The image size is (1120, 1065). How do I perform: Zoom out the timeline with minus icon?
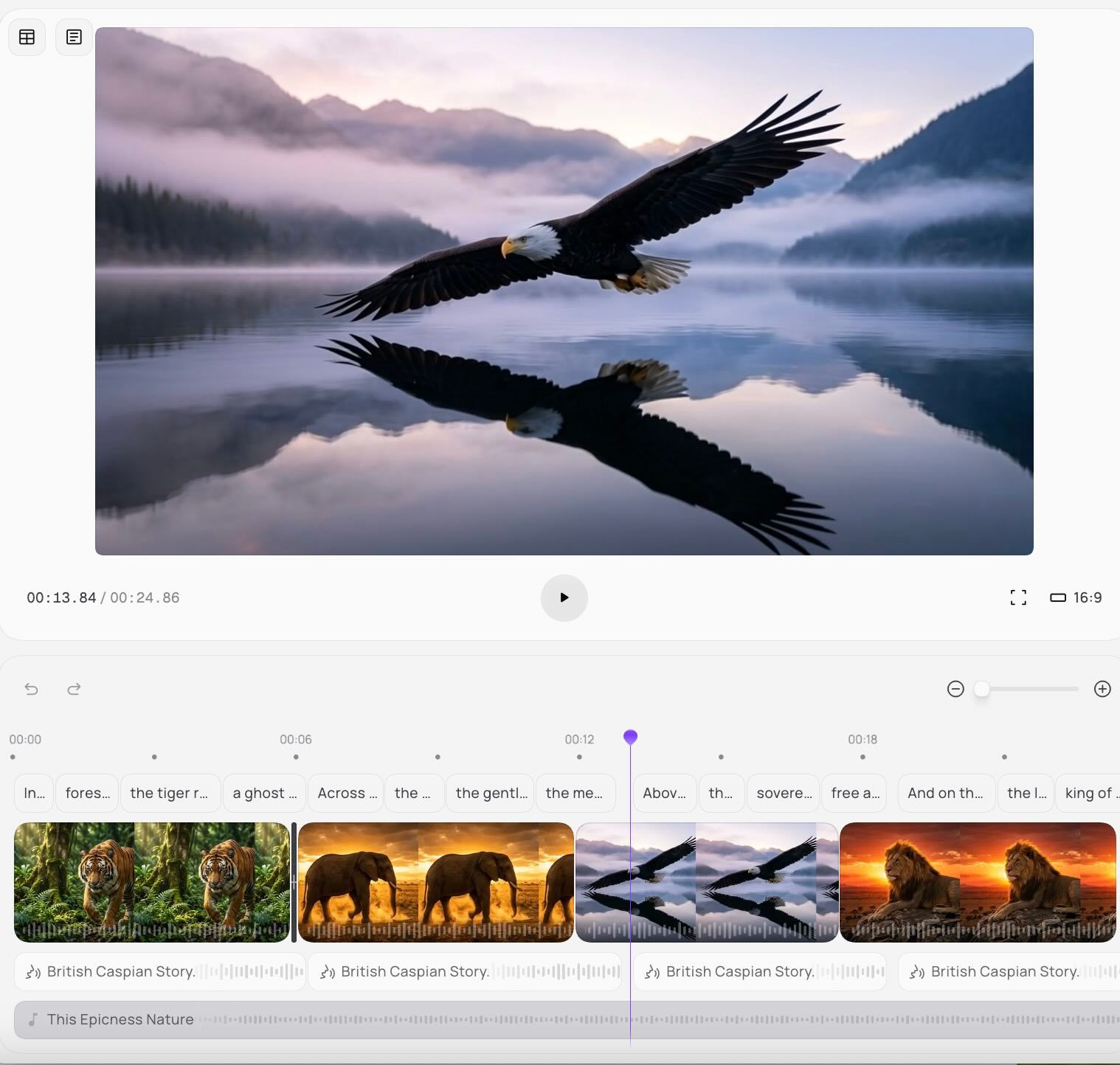tap(955, 689)
